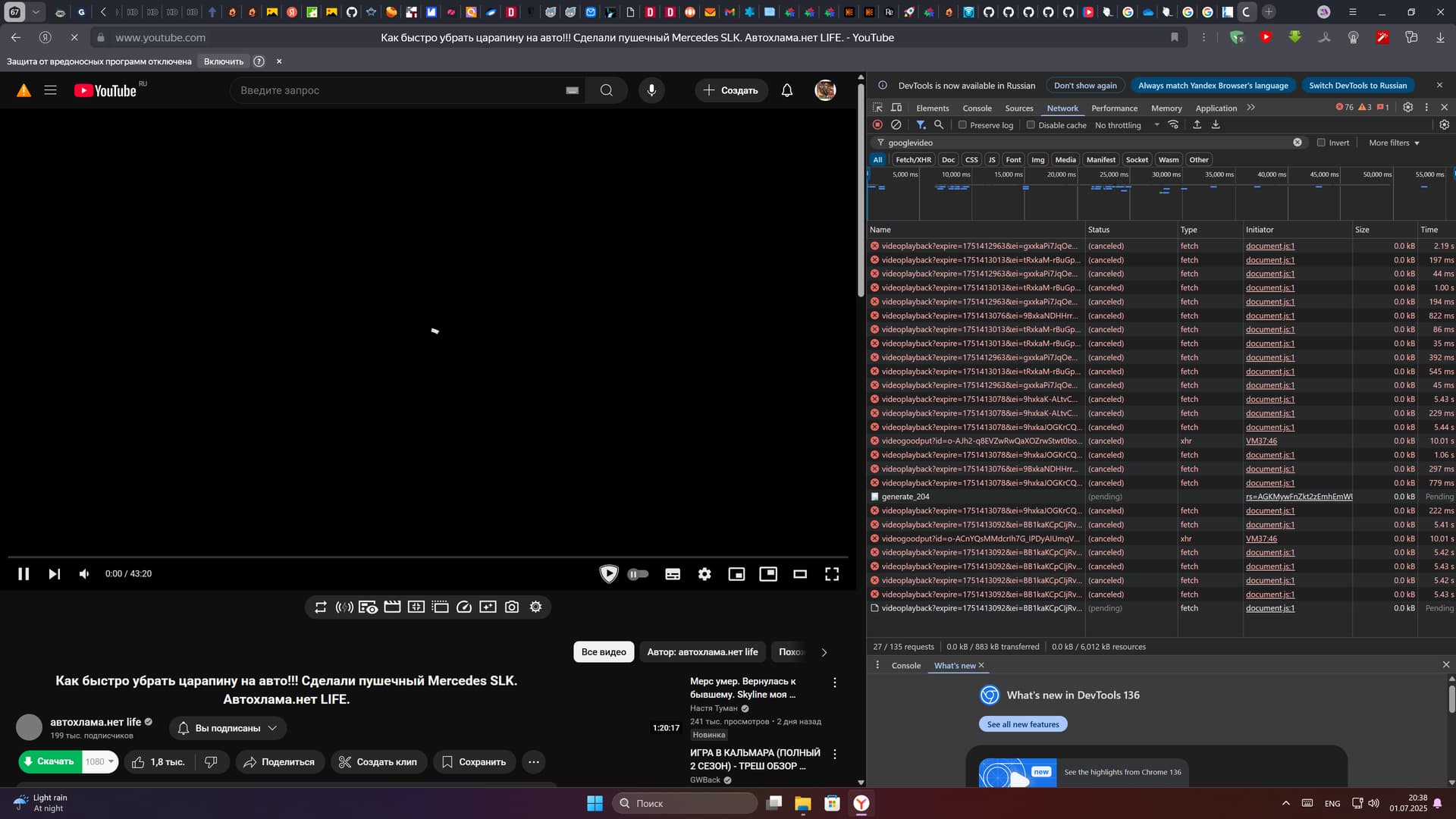Dislike the video
This screenshot has width=1456, height=819.
(x=211, y=762)
